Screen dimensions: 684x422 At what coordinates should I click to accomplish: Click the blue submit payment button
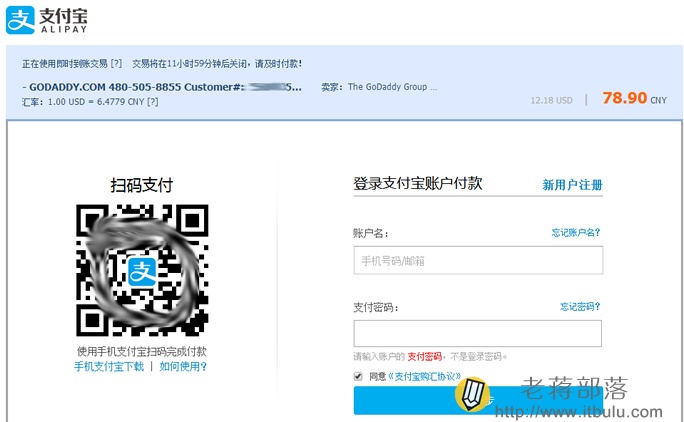(478, 400)
